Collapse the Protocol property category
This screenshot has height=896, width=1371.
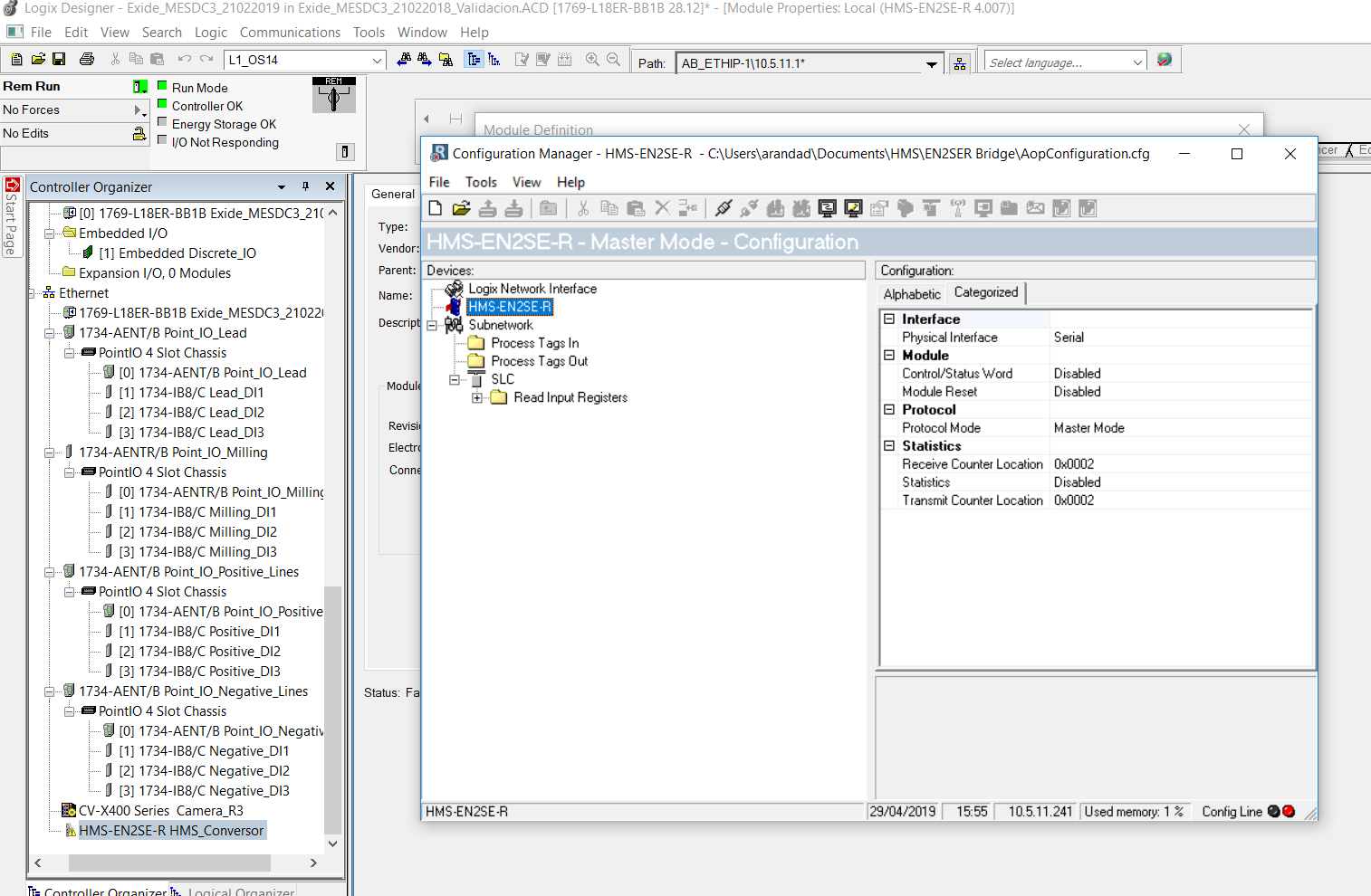889,410
